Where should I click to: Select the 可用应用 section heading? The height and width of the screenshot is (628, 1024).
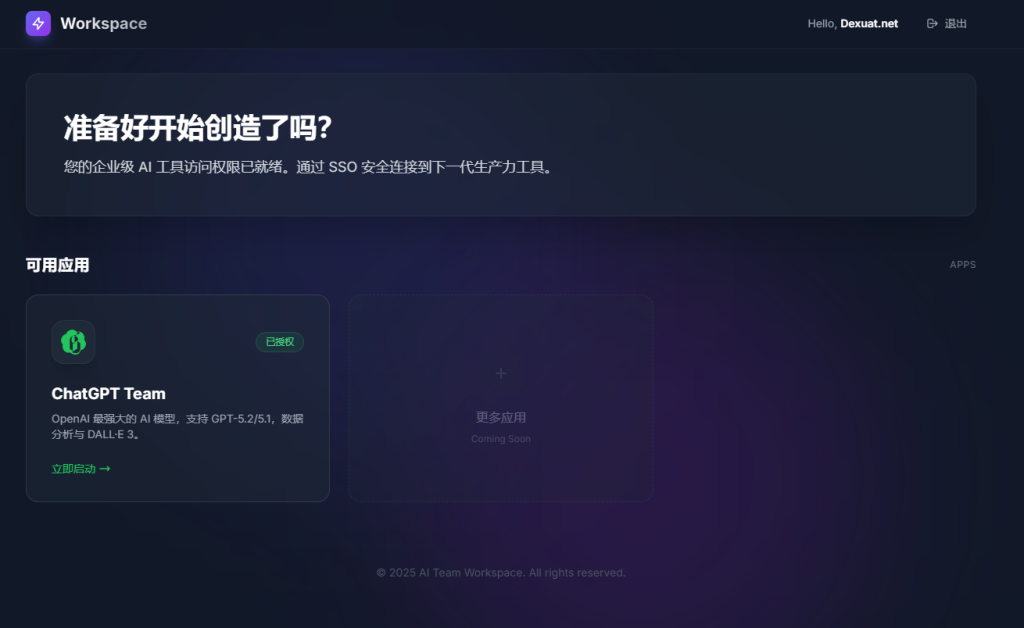[57, 265]
